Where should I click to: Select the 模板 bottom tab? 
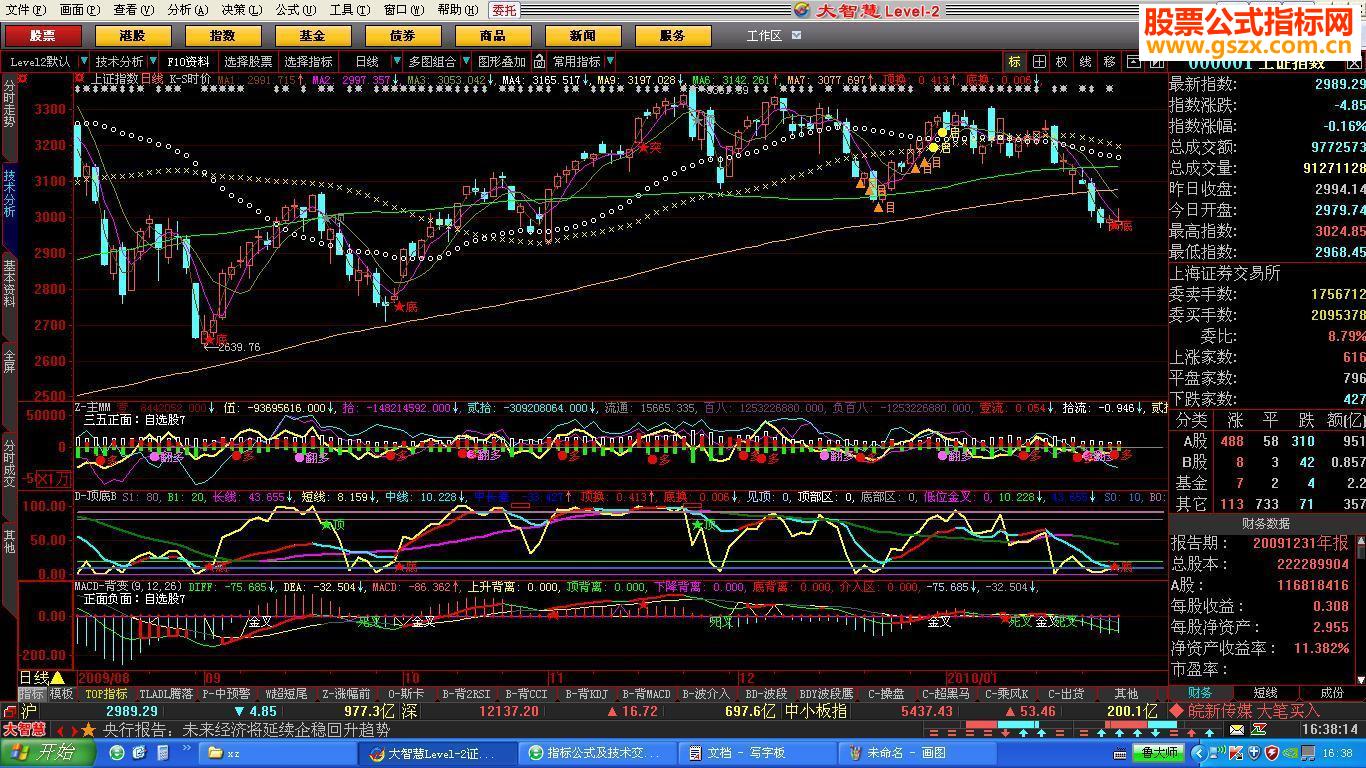pyautogui.click(x=61, y=693)
